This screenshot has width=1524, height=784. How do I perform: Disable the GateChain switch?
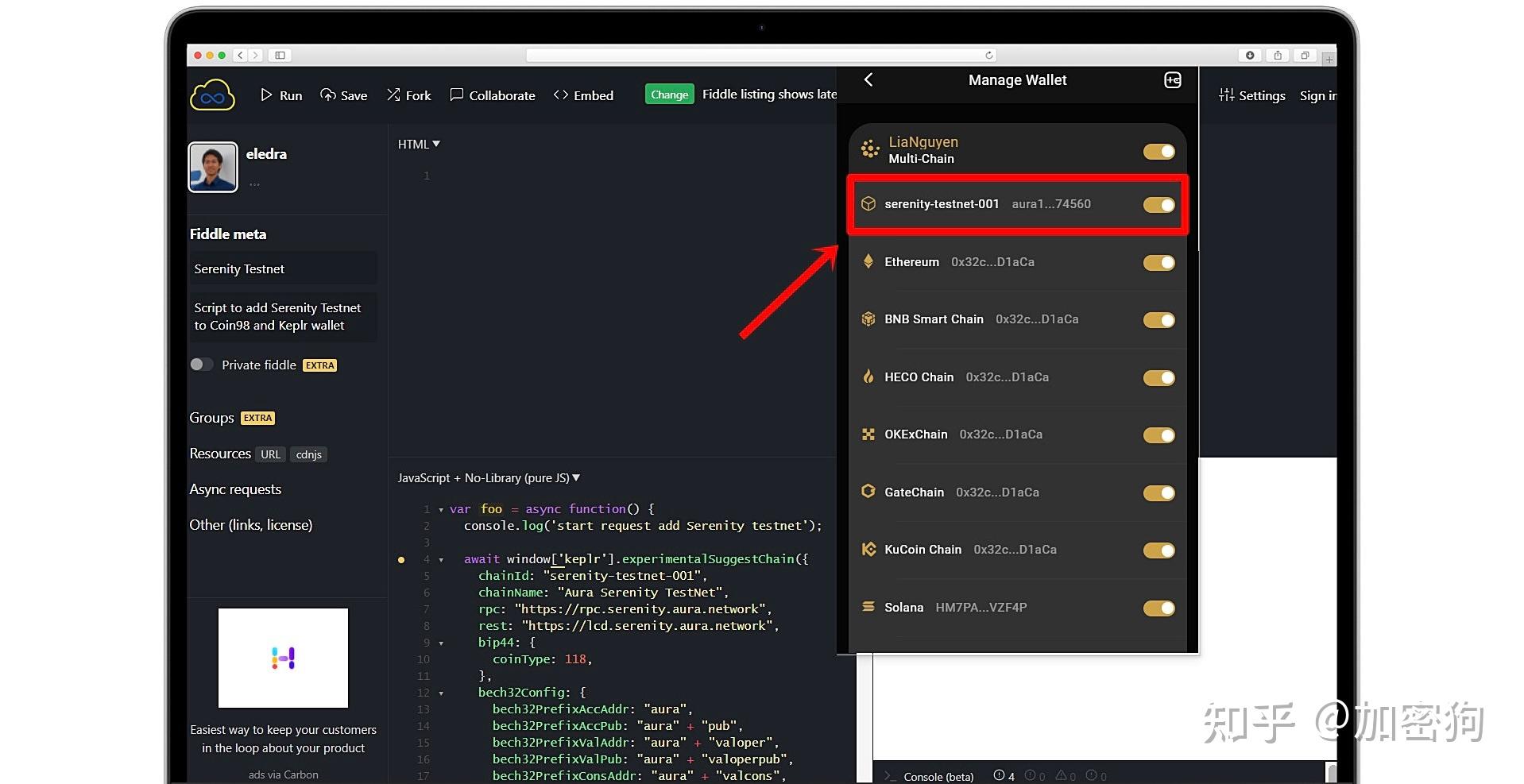(x=1159, y=492)
